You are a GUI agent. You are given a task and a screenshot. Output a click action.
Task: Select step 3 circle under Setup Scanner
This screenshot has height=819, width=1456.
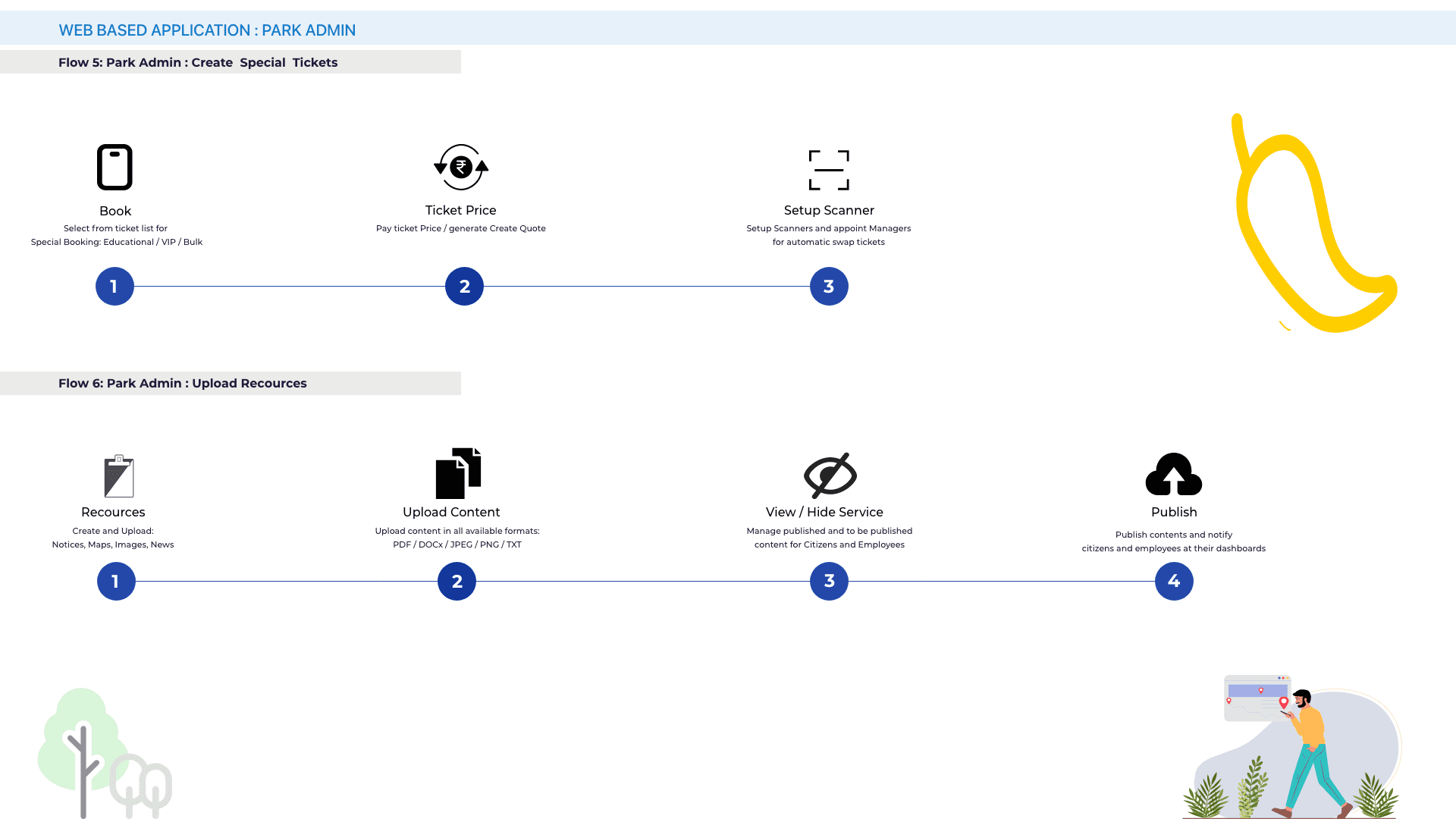[829, 287]
